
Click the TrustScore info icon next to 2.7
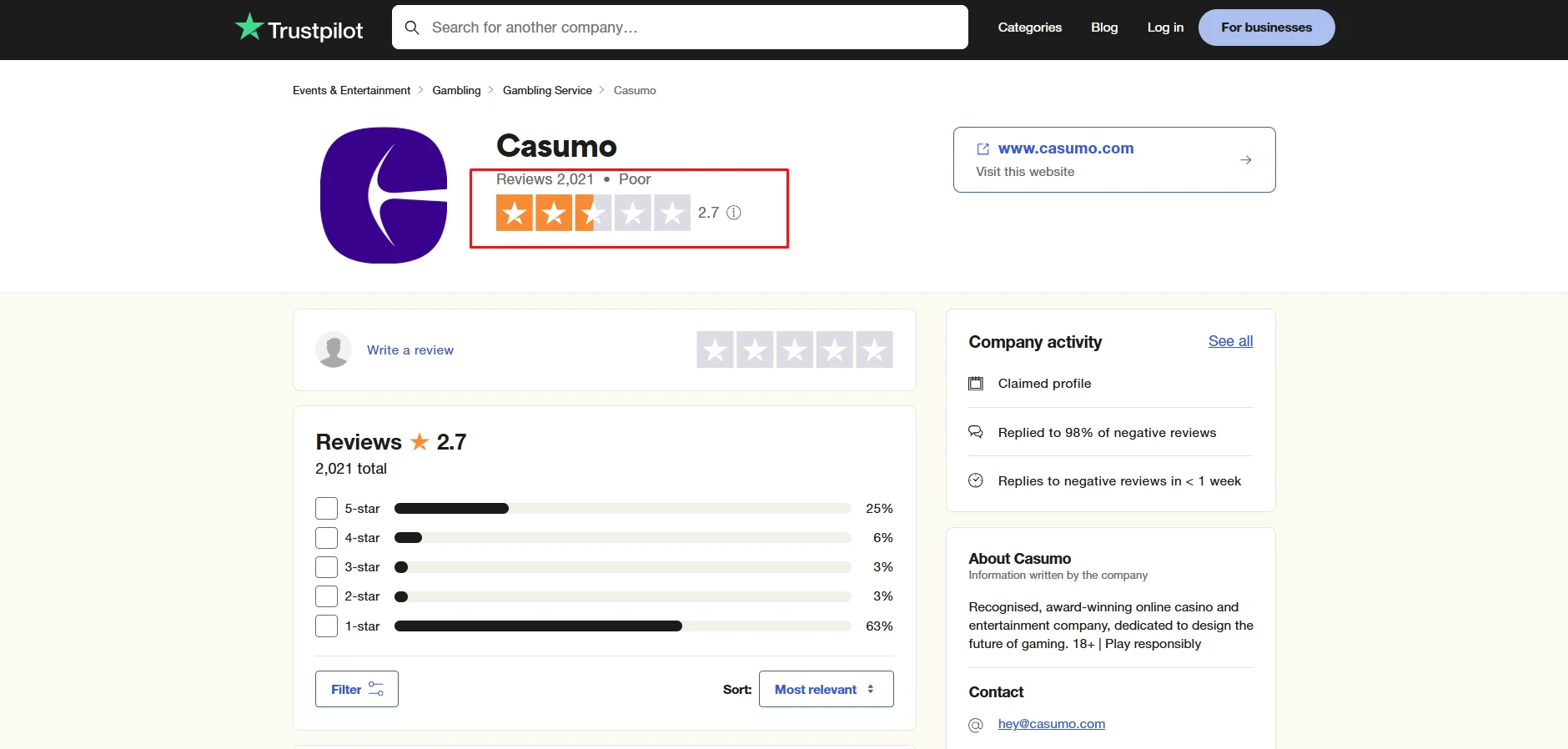point(734,213)
